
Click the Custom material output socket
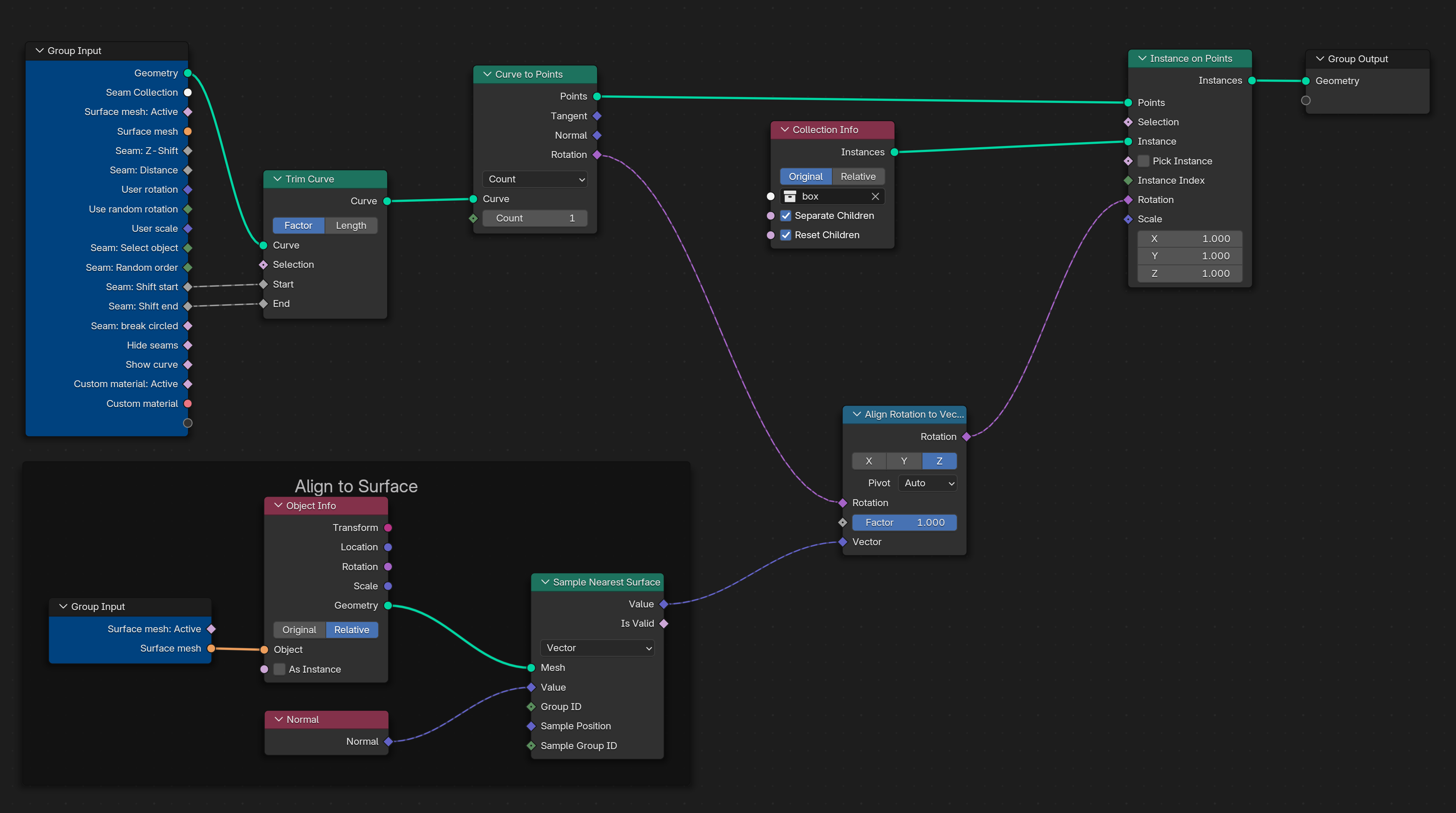pos(188,403)
